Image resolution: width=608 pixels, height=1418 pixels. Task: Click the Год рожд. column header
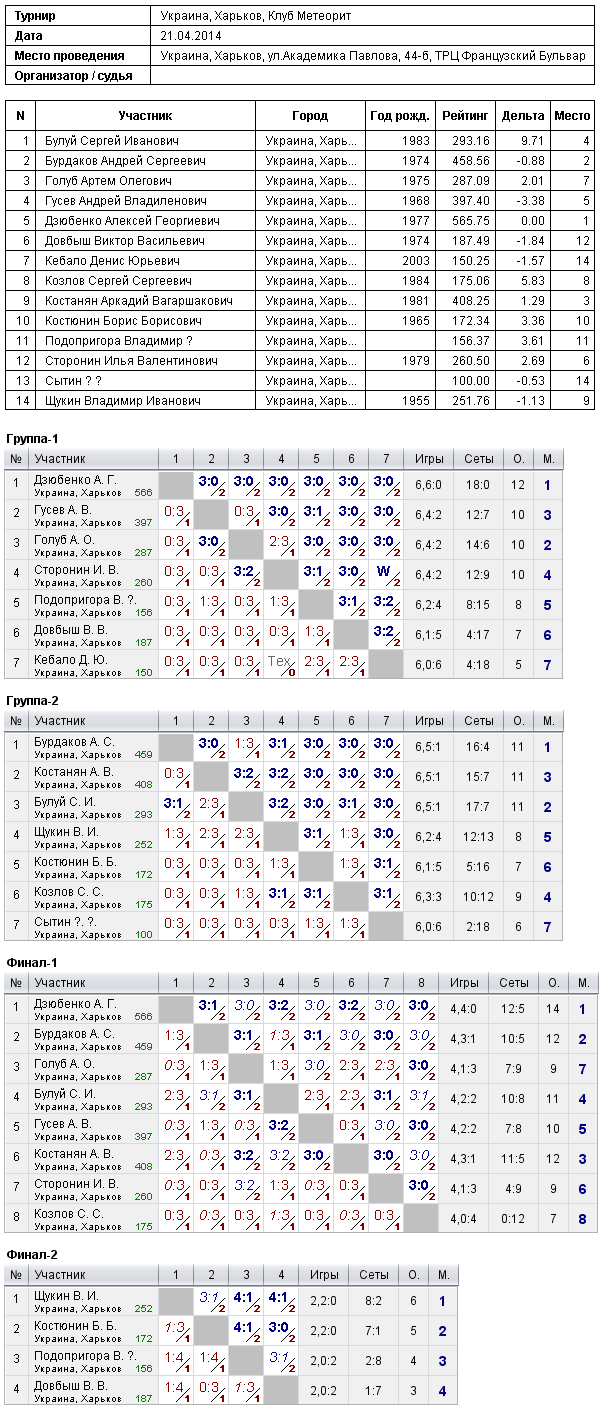399,116
